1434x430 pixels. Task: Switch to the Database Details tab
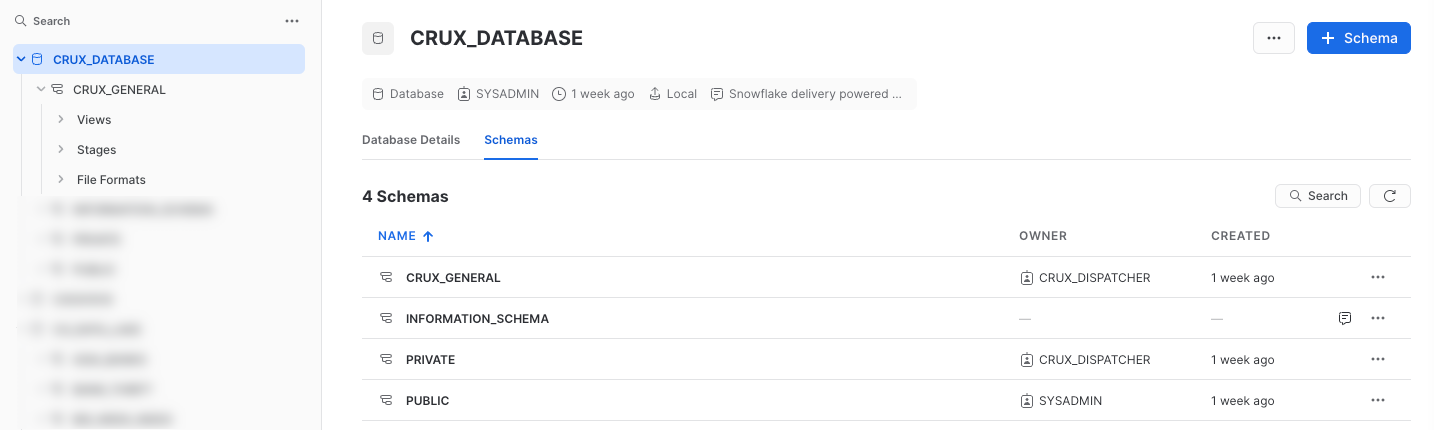411,140
